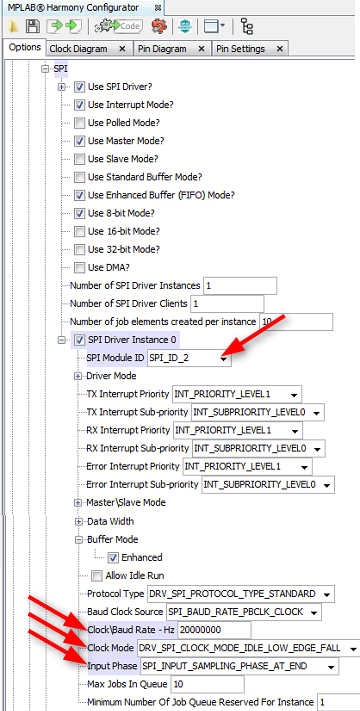This screenshot has width=360, height=711.
Task: Open the window layout dropdown icon
Action: pyautogui.click(x=214, y=27)
